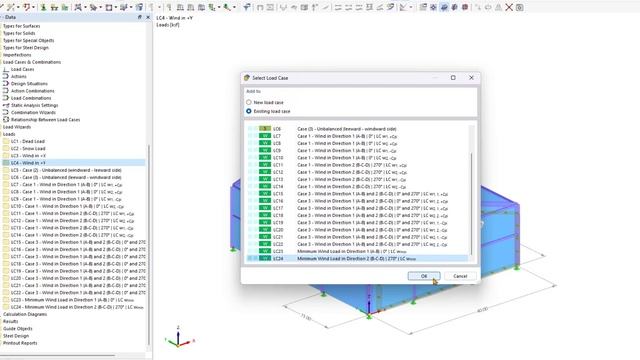The width and height of the screenshot is (640, 360).
Task: Select the LC8 row in the dialog list
Action: tap(358, 143)
